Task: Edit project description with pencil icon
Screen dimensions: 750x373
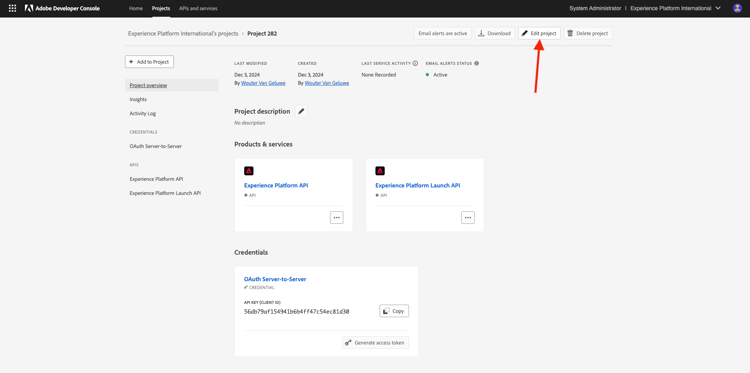Action: tap(301, 111)
